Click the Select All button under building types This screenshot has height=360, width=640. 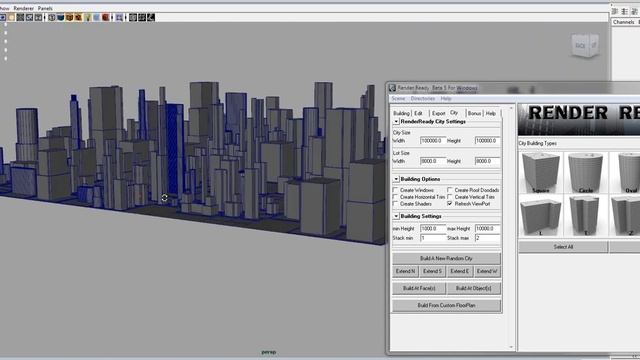pos(563,247)
